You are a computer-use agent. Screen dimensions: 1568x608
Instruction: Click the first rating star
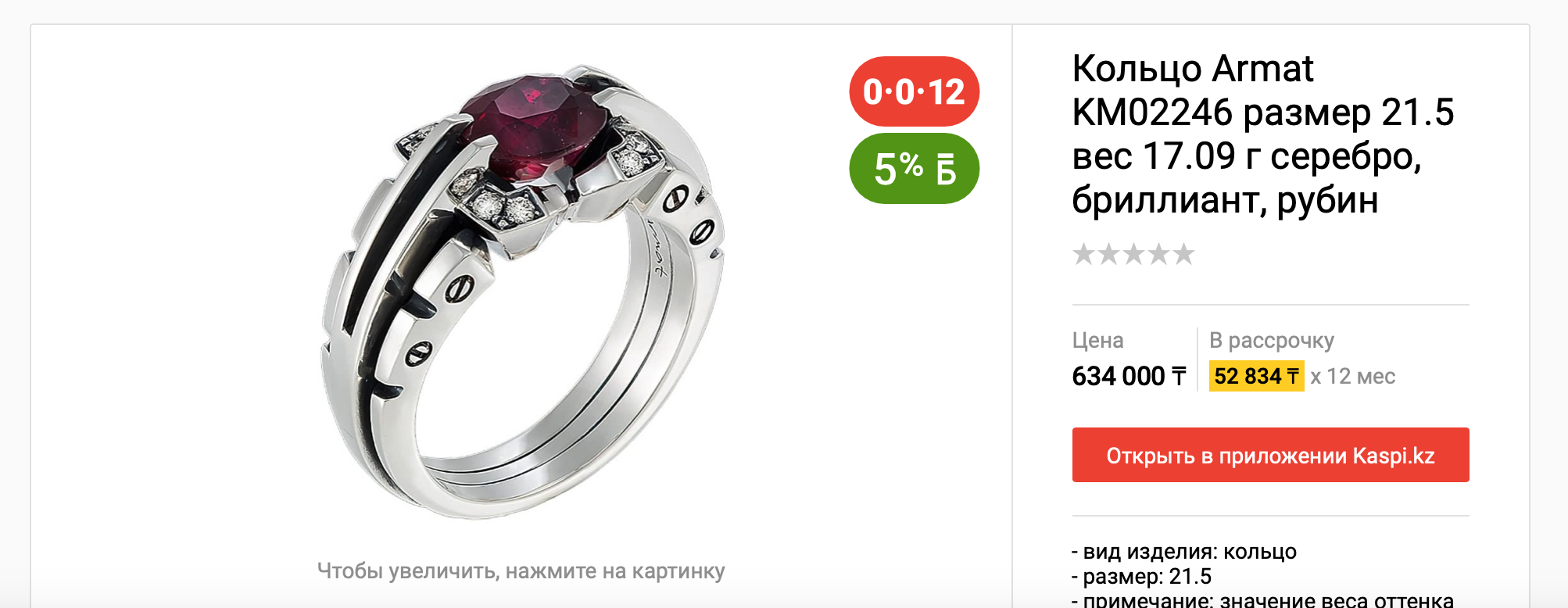pos(1084,254)
